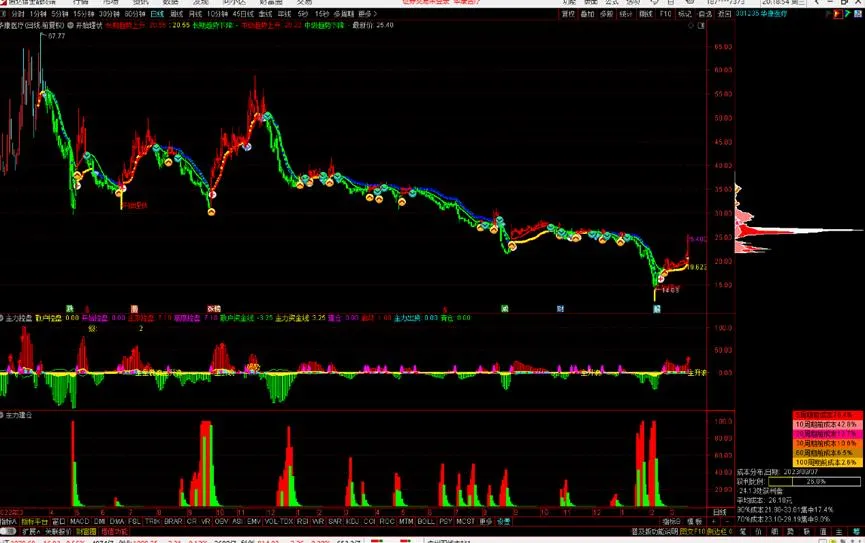Viewport: 865px width, 543px height.
Task: Open the 日线 period dropdown at bottom right
Action: click(x=719, y=512)
